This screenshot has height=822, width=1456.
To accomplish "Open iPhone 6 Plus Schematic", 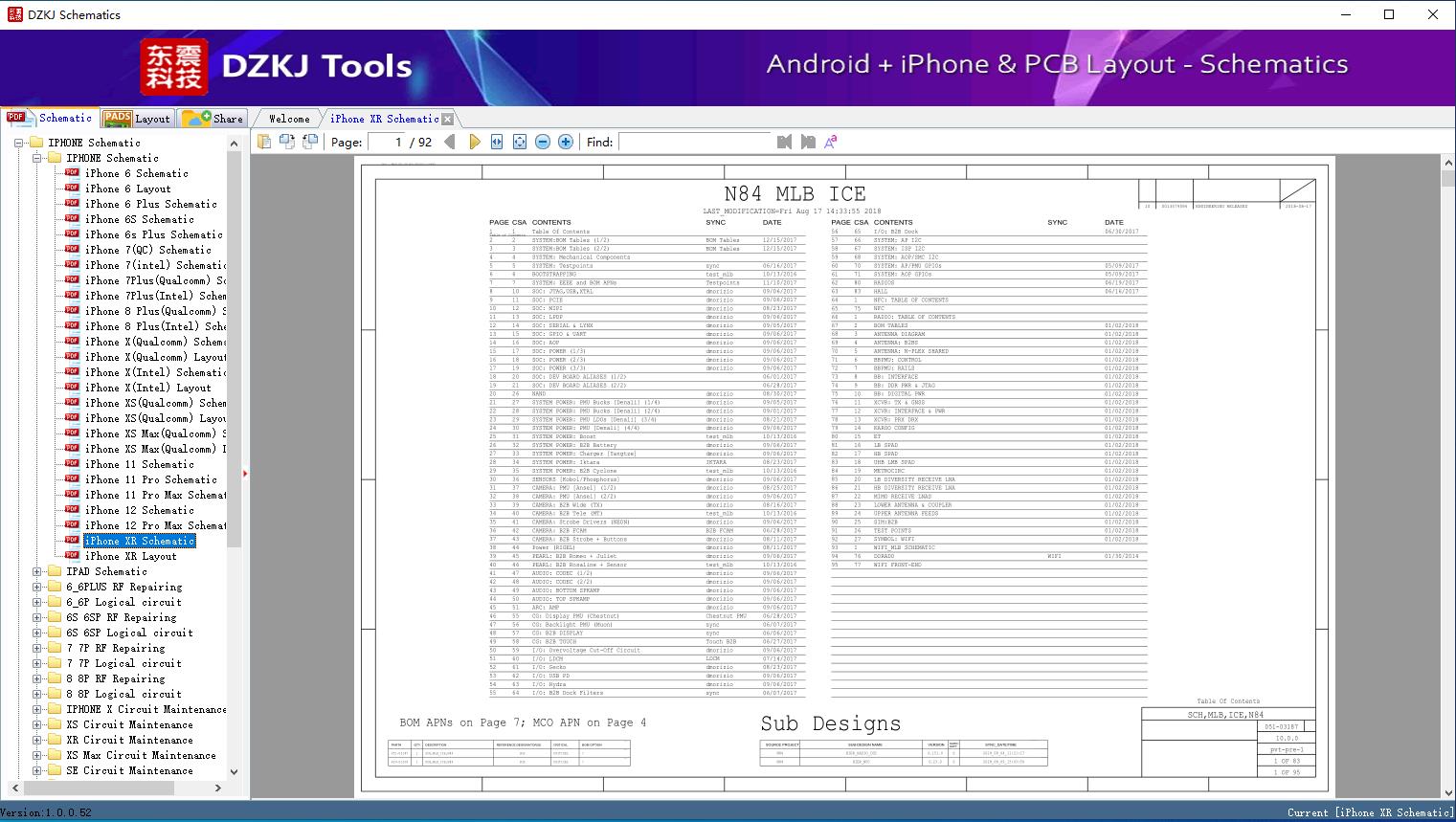I will (151, 204).
